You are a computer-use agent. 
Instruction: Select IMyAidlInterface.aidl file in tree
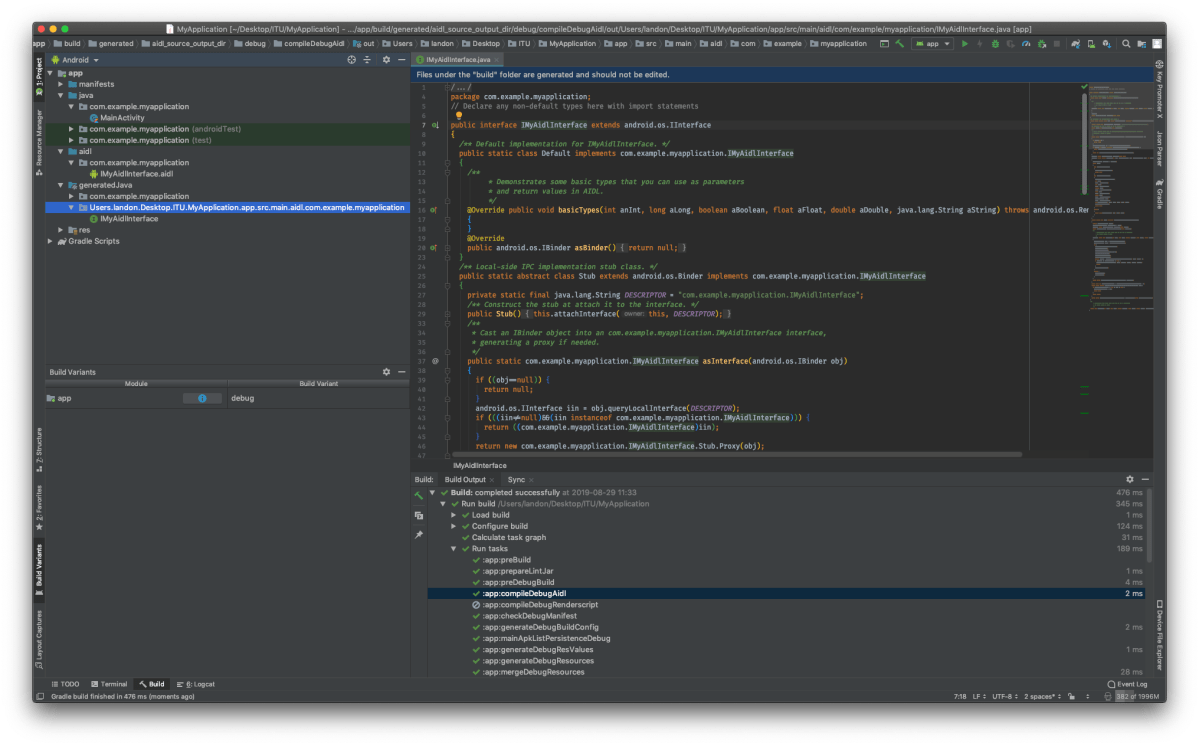pyautogui.click(x=136, y=174)
